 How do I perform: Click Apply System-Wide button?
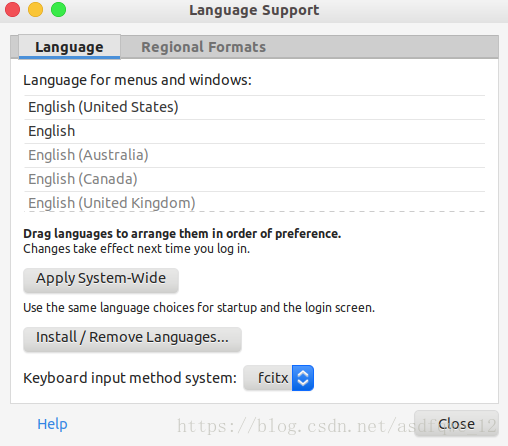click(101, 280)
